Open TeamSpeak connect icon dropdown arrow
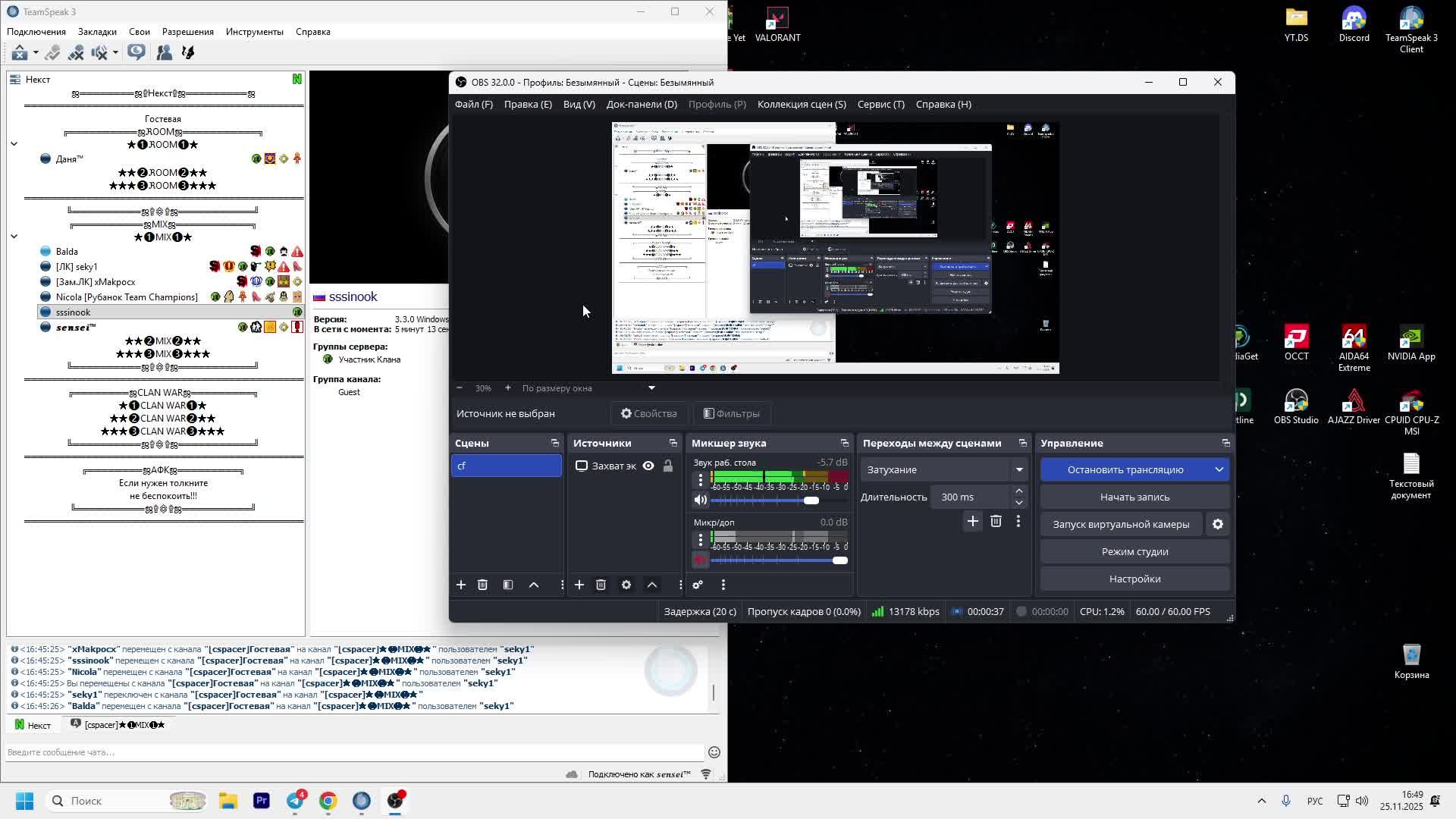 pos(35,52)
